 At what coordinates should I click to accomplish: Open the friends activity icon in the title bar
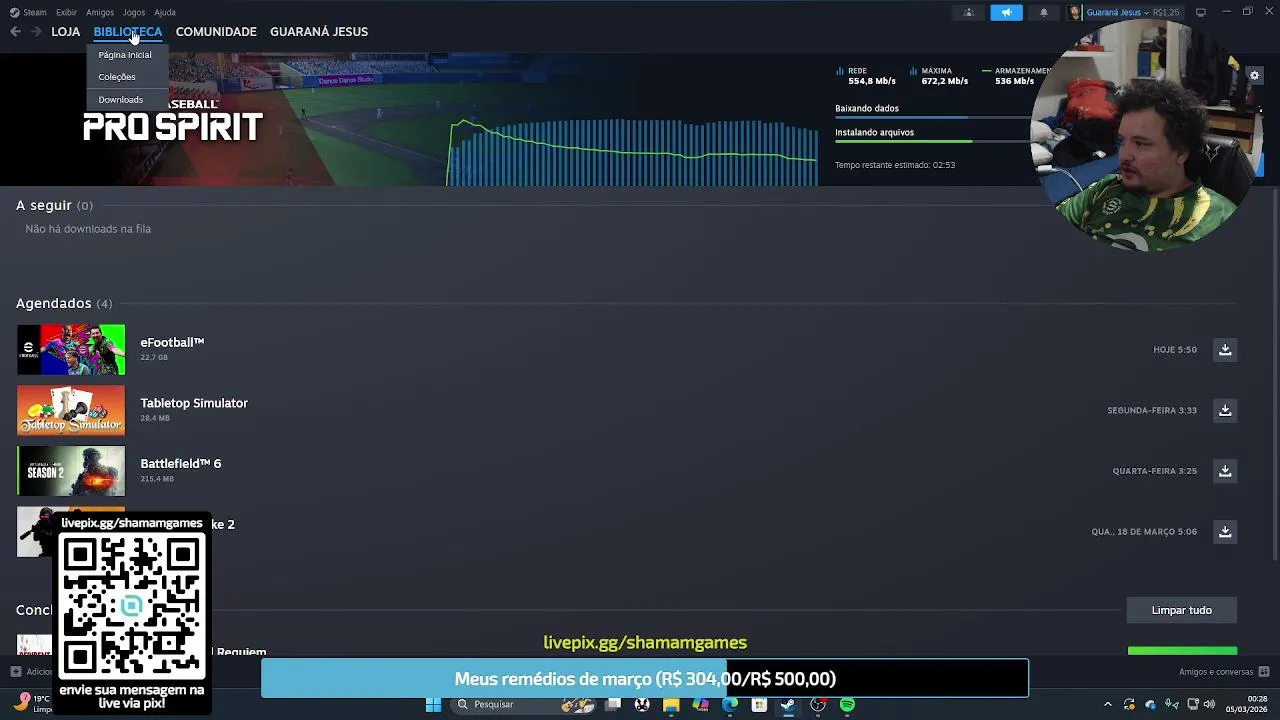pos(968,12)
